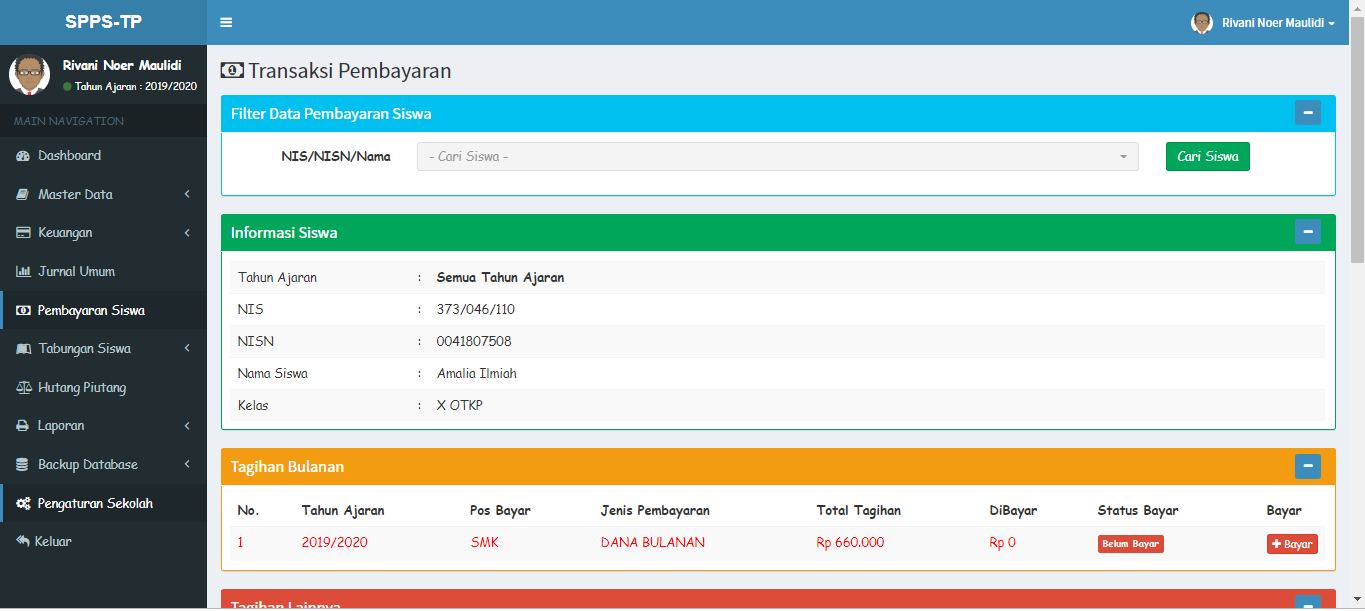This screenshot has height=611, width=1365.
Task: Open Hutang Piutang using the scales icon
Action: [x=24, y=387]
